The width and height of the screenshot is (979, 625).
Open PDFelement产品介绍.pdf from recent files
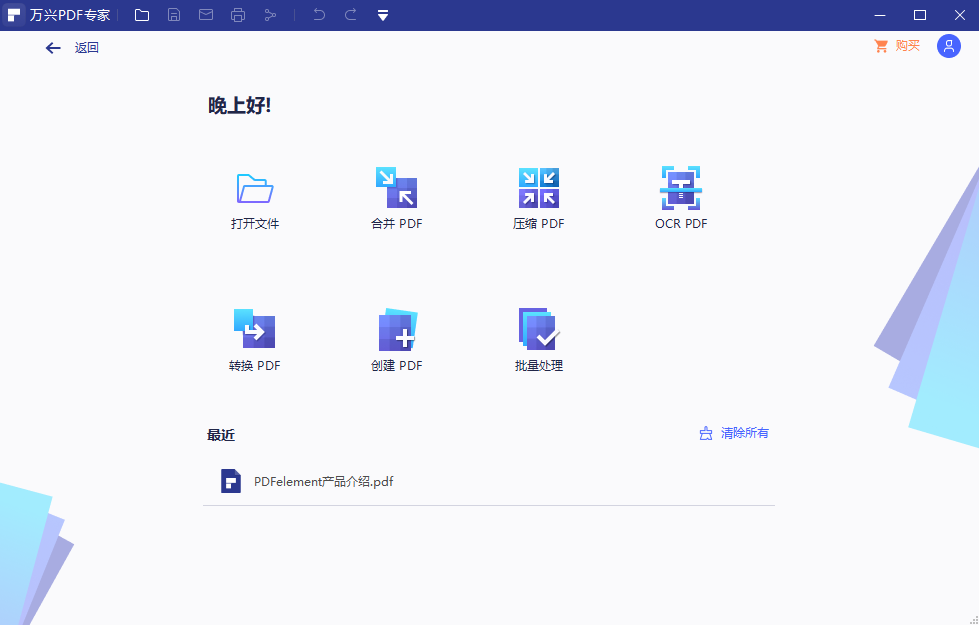pyautogui.click(x=322, y=481)
